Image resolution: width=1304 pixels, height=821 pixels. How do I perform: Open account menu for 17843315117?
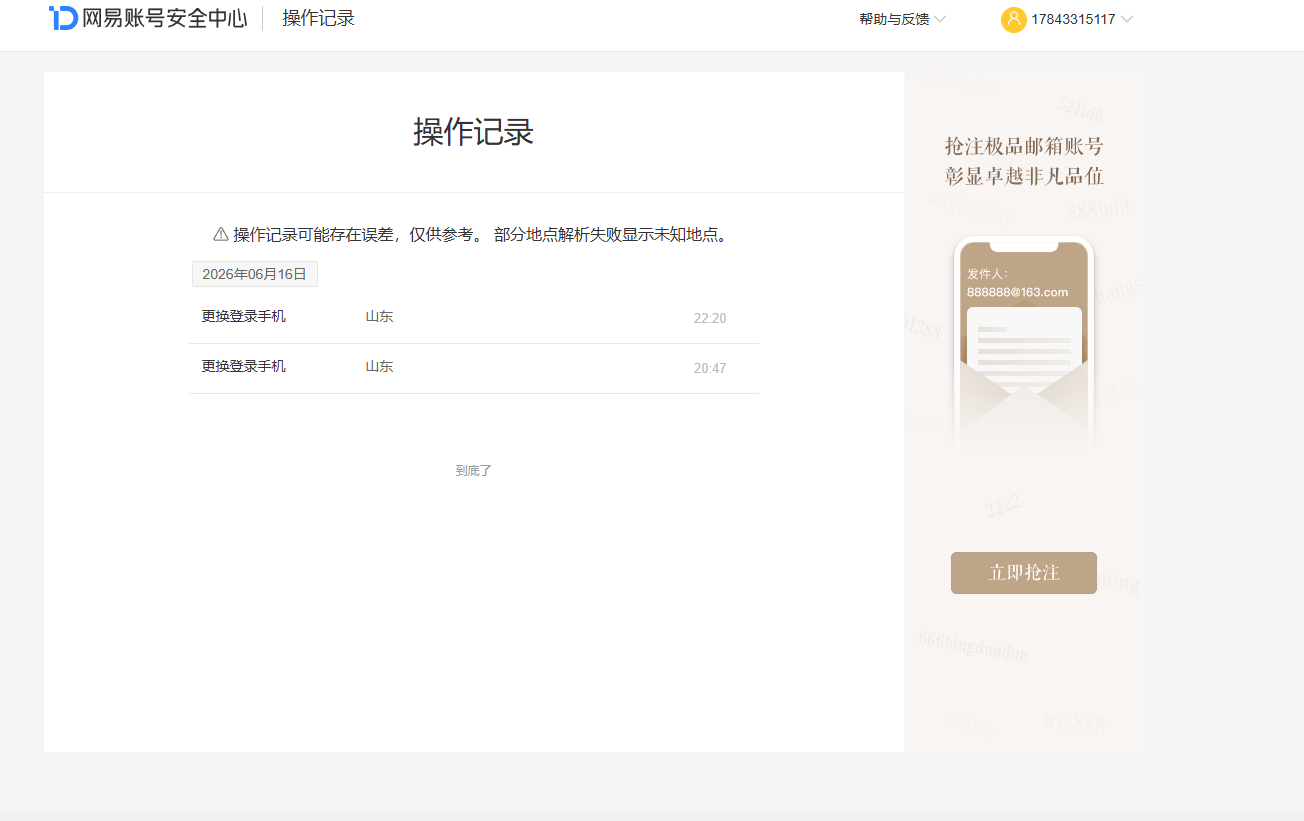click(1067, 19)
